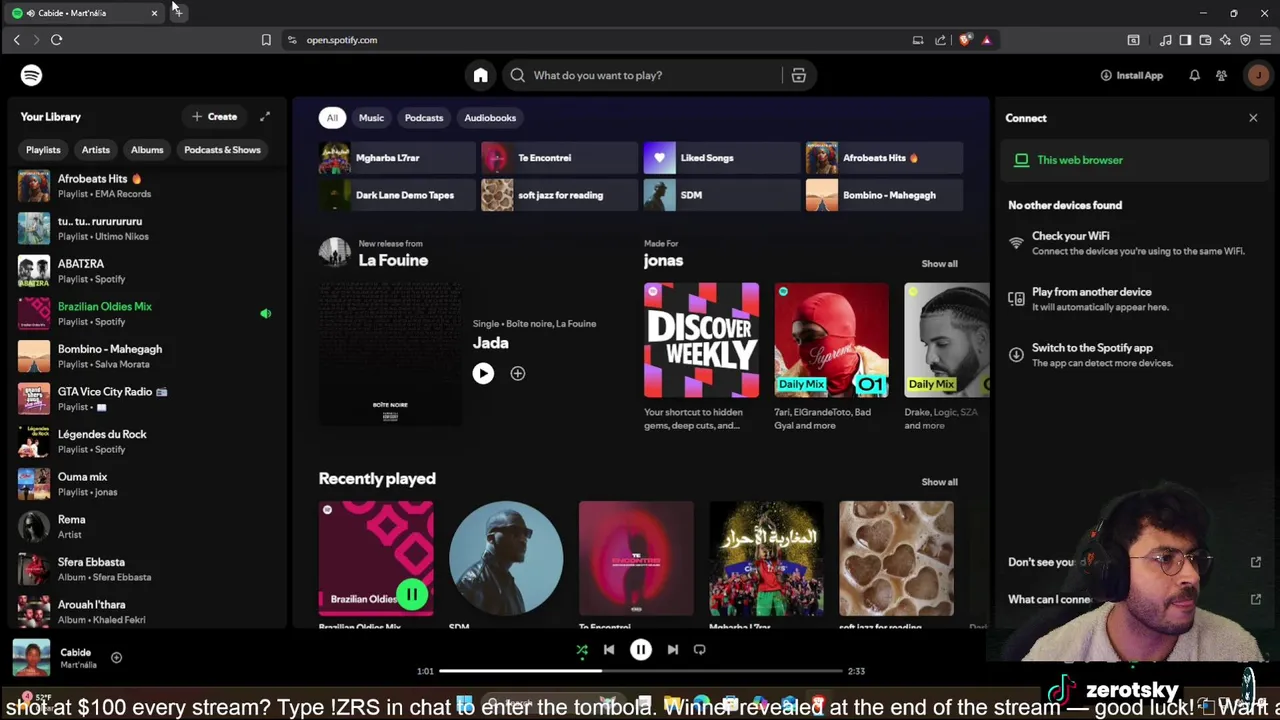1280x720 pixels.
Task: Create a new playlist with Create button
Action: coord(214,117)
